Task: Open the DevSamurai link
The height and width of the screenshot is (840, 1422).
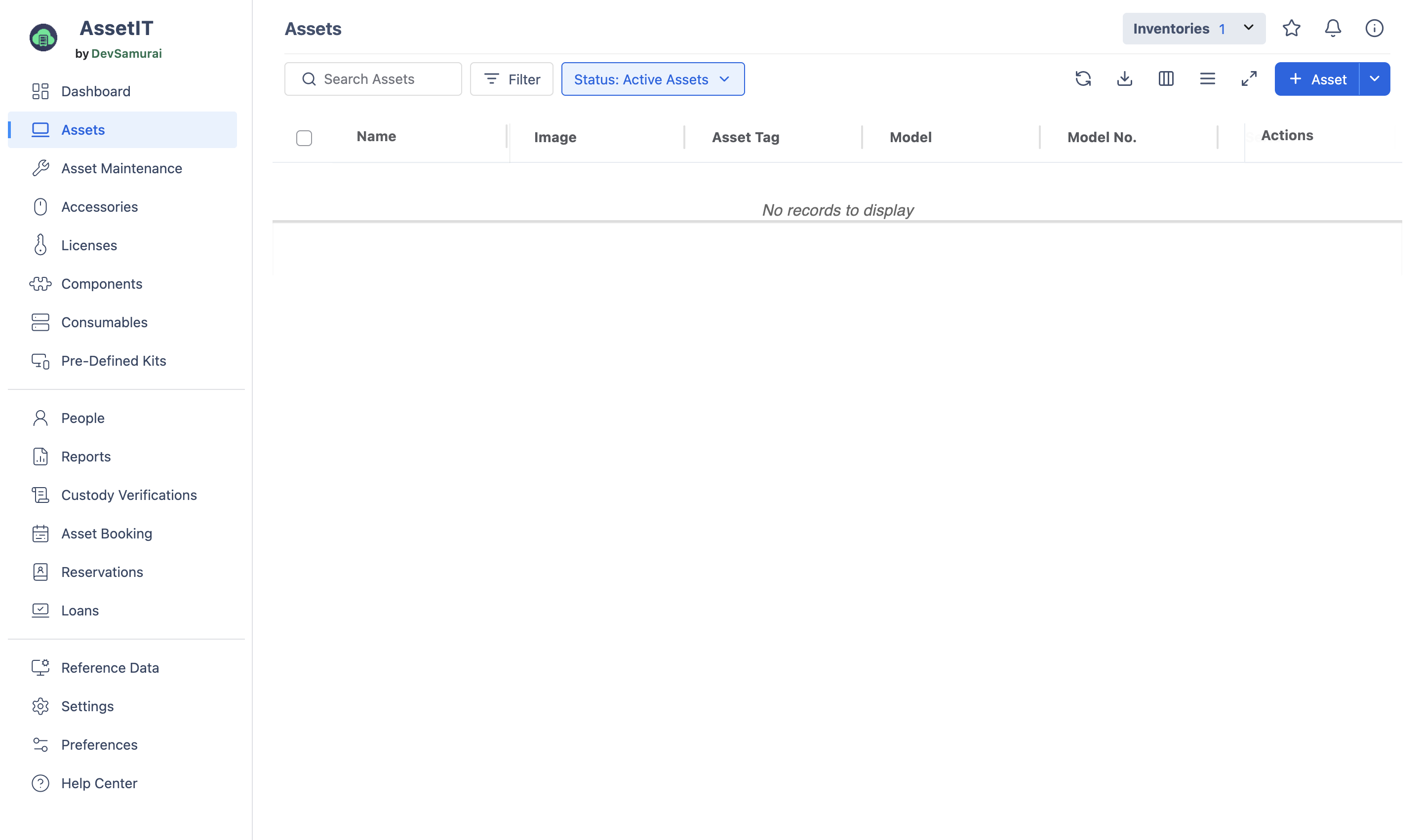Action: 126,54
